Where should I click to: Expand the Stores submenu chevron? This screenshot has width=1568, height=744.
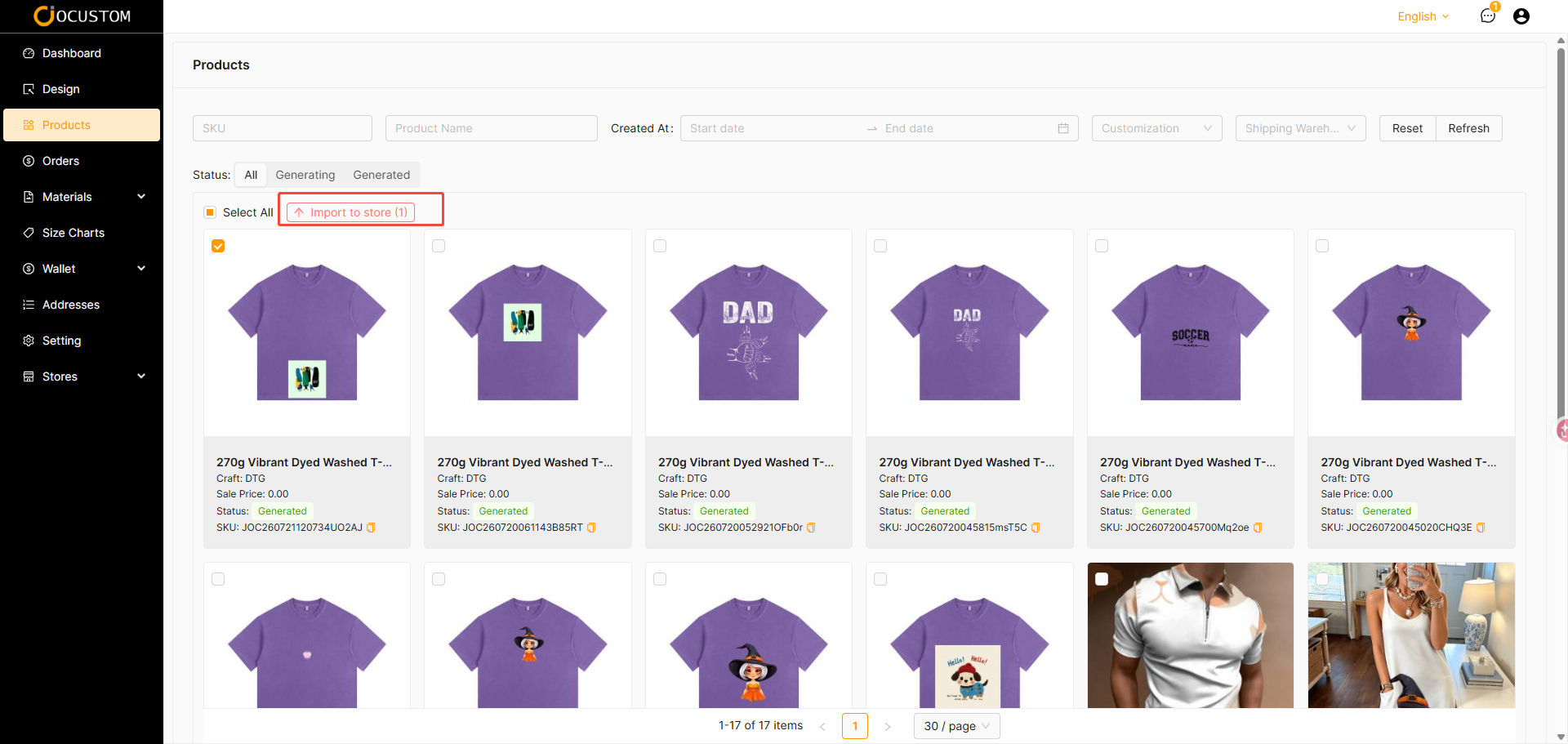[x=141, y=376]
